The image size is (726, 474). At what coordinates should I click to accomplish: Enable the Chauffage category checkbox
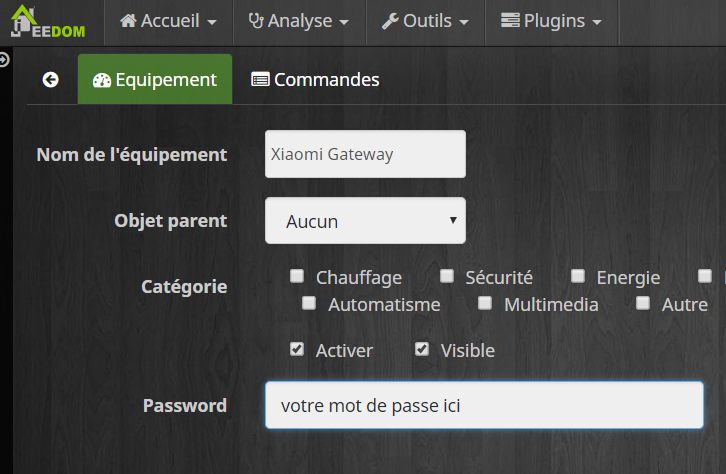pyautogui.click(x=297, y=276)
